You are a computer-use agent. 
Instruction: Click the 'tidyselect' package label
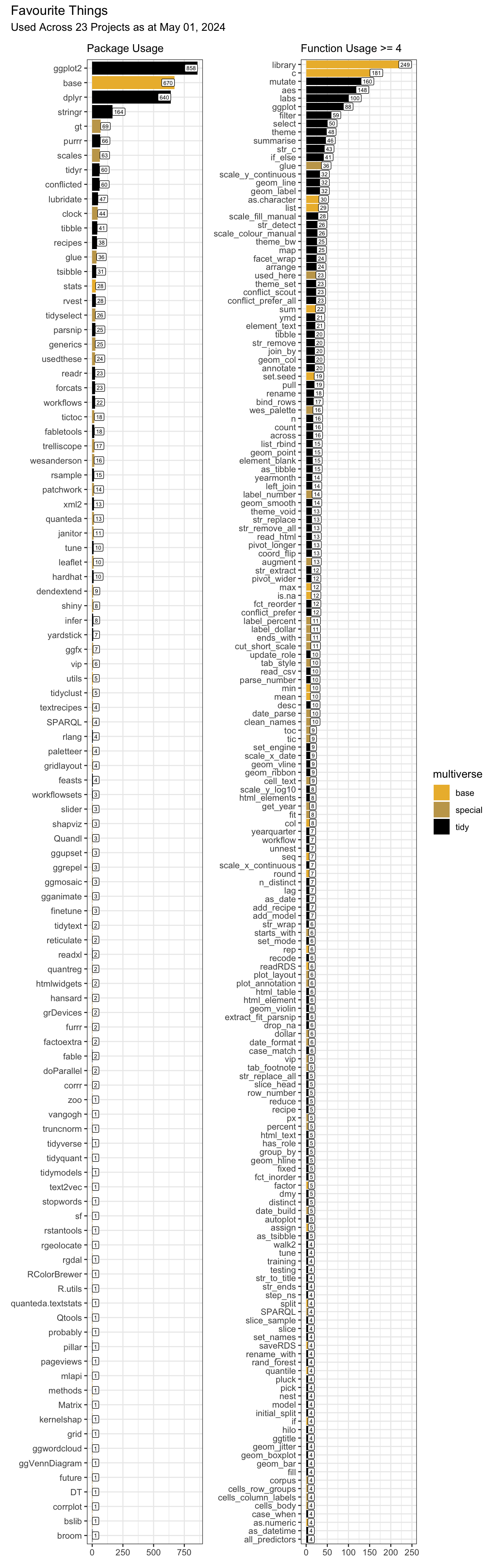(x=64, y=315)
